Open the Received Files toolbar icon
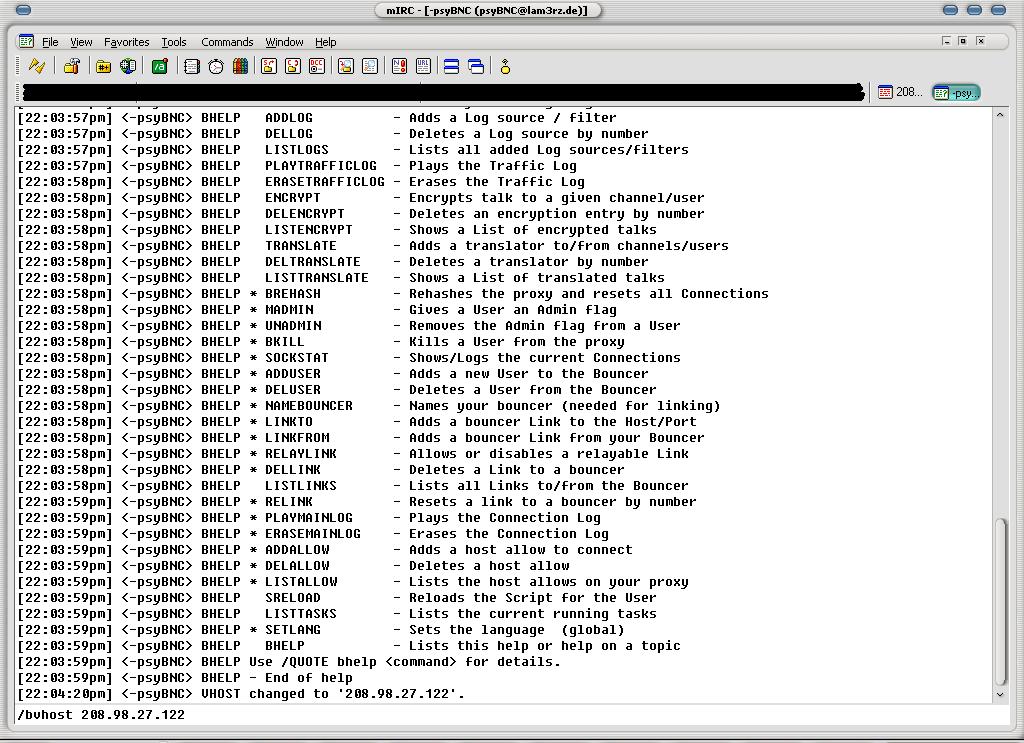The height and width of the screenshot is (743, 1024). click(x=345, y=66)
